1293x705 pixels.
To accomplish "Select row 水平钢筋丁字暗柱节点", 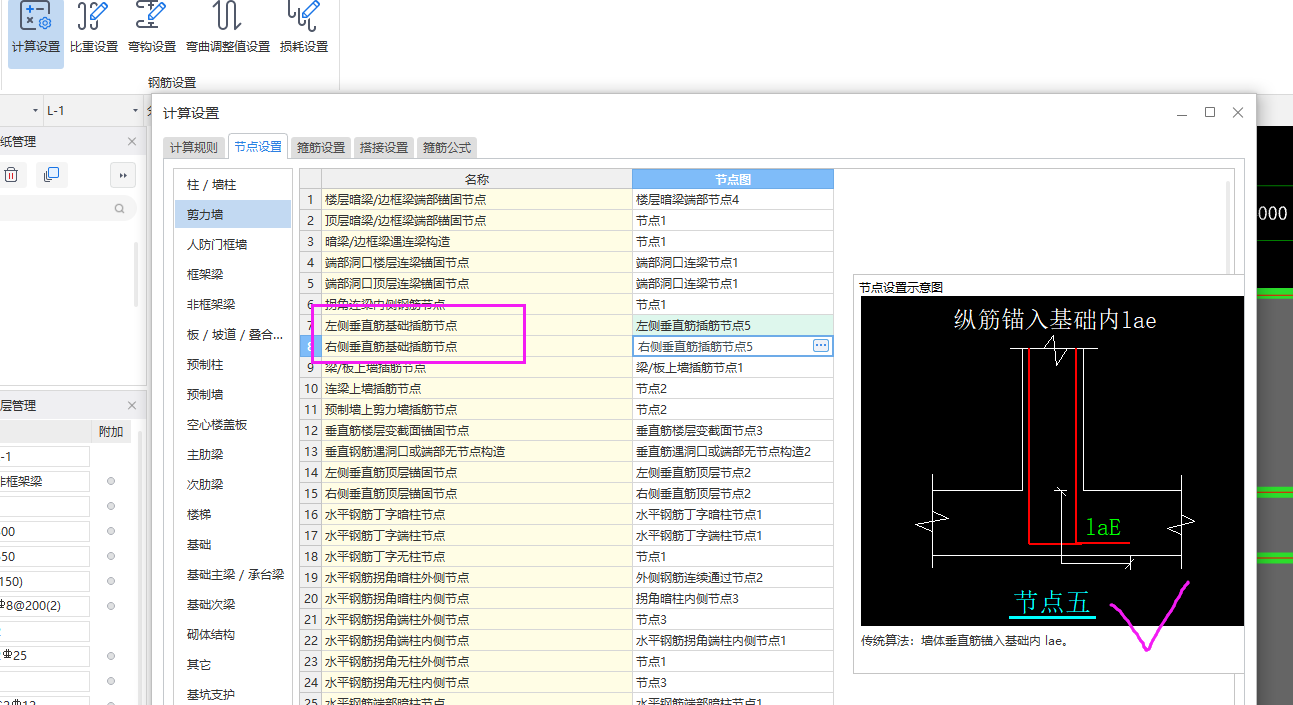I will pyautogui.click(x=476, y=515).
